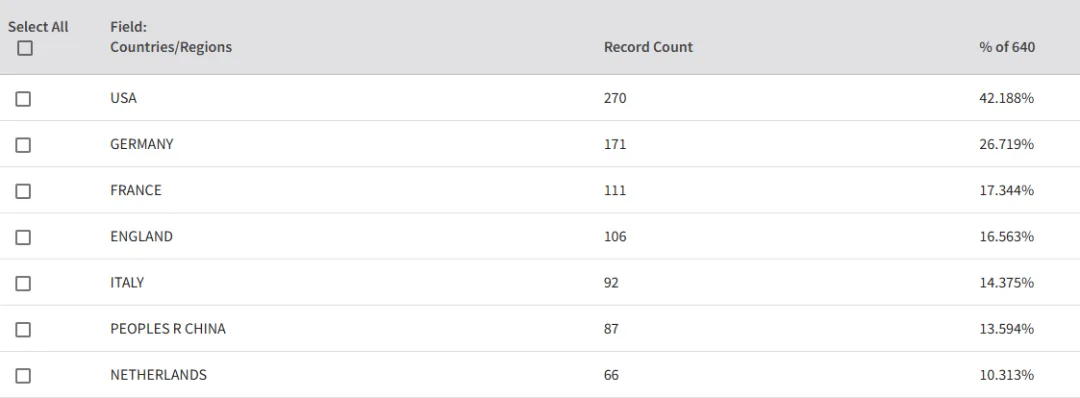1080x398 pixels.
Task: Tick the Select All checkbox
Action: [x=25, y=48]
